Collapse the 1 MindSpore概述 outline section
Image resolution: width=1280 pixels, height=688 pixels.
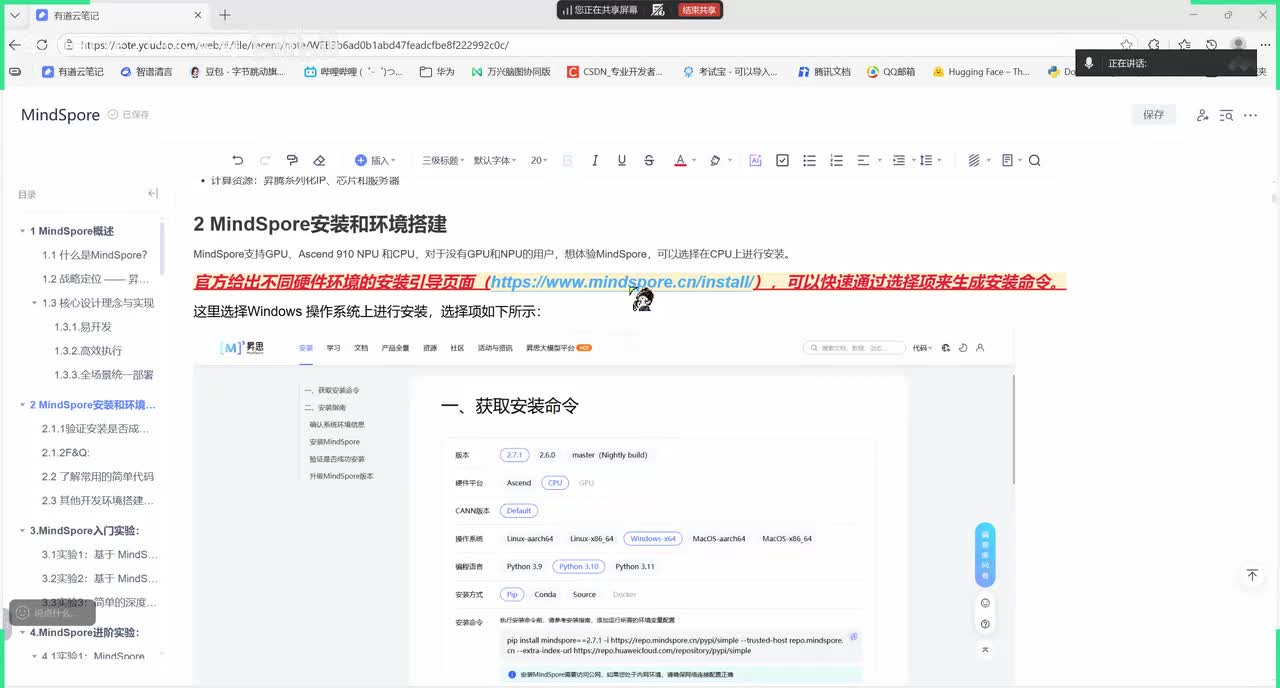pyautogui.click(x=22, y=231)
